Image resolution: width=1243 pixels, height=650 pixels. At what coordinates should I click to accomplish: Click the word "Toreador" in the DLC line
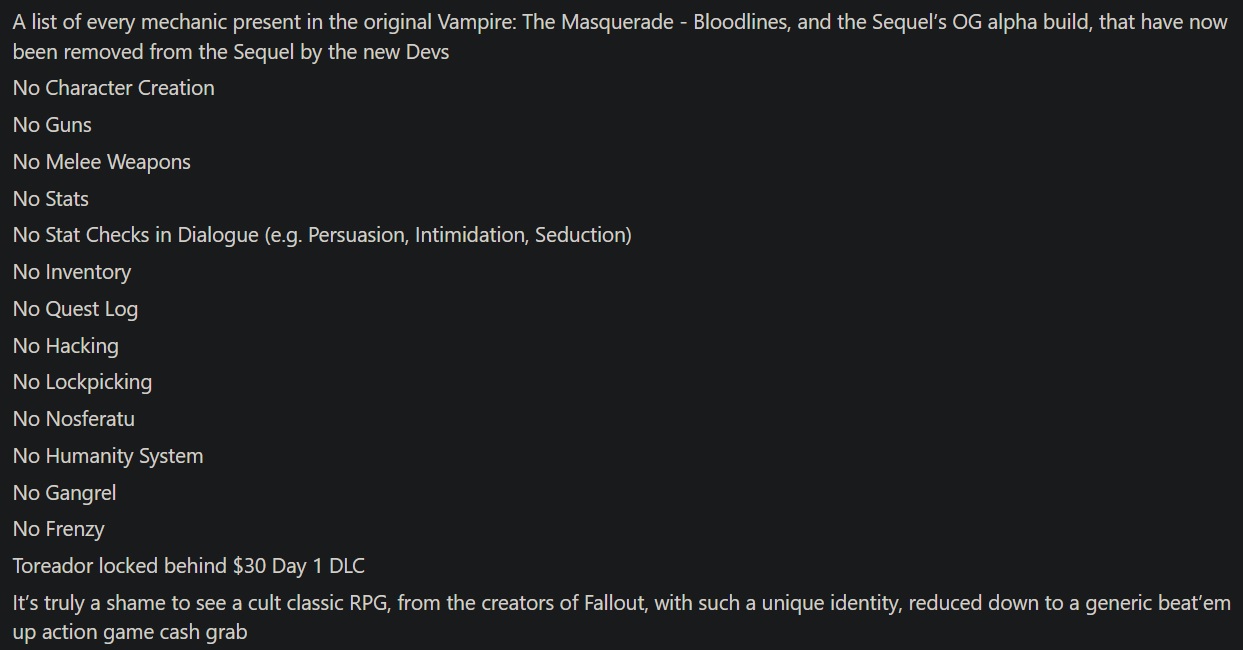tap(55, 566)
